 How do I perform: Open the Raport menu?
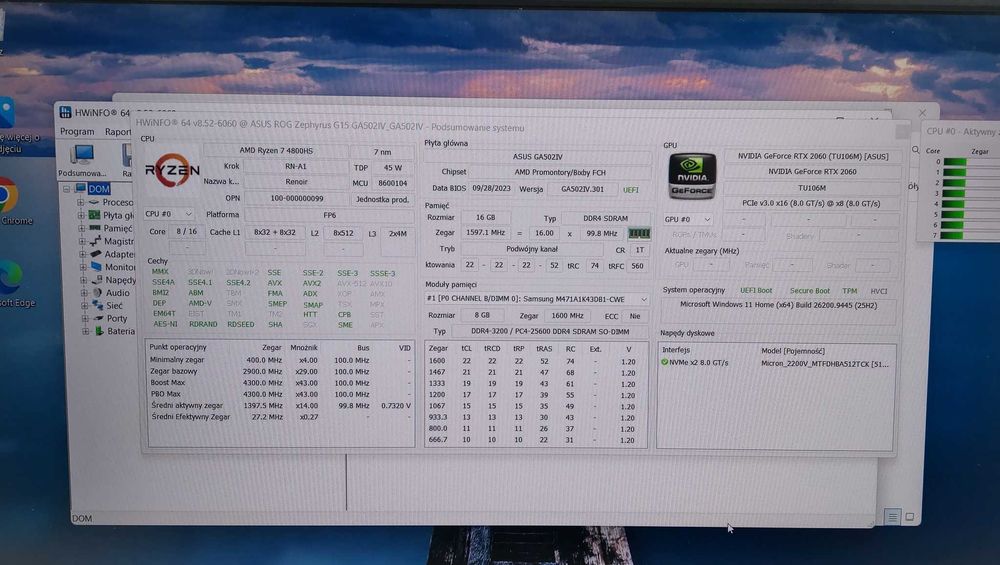click(118, 131)
